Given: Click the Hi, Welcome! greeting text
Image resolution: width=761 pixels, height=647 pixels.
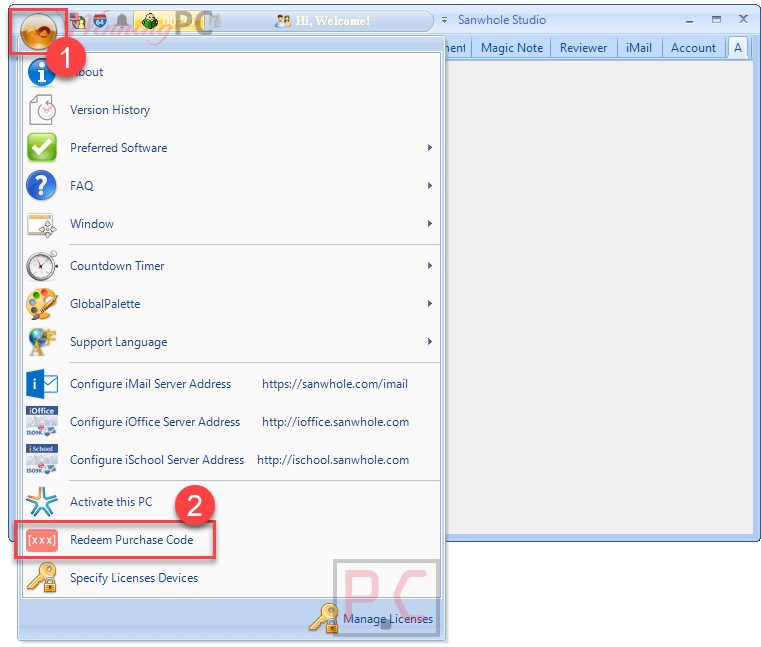Looking at the screenshot, I should (x=333, y=21).
